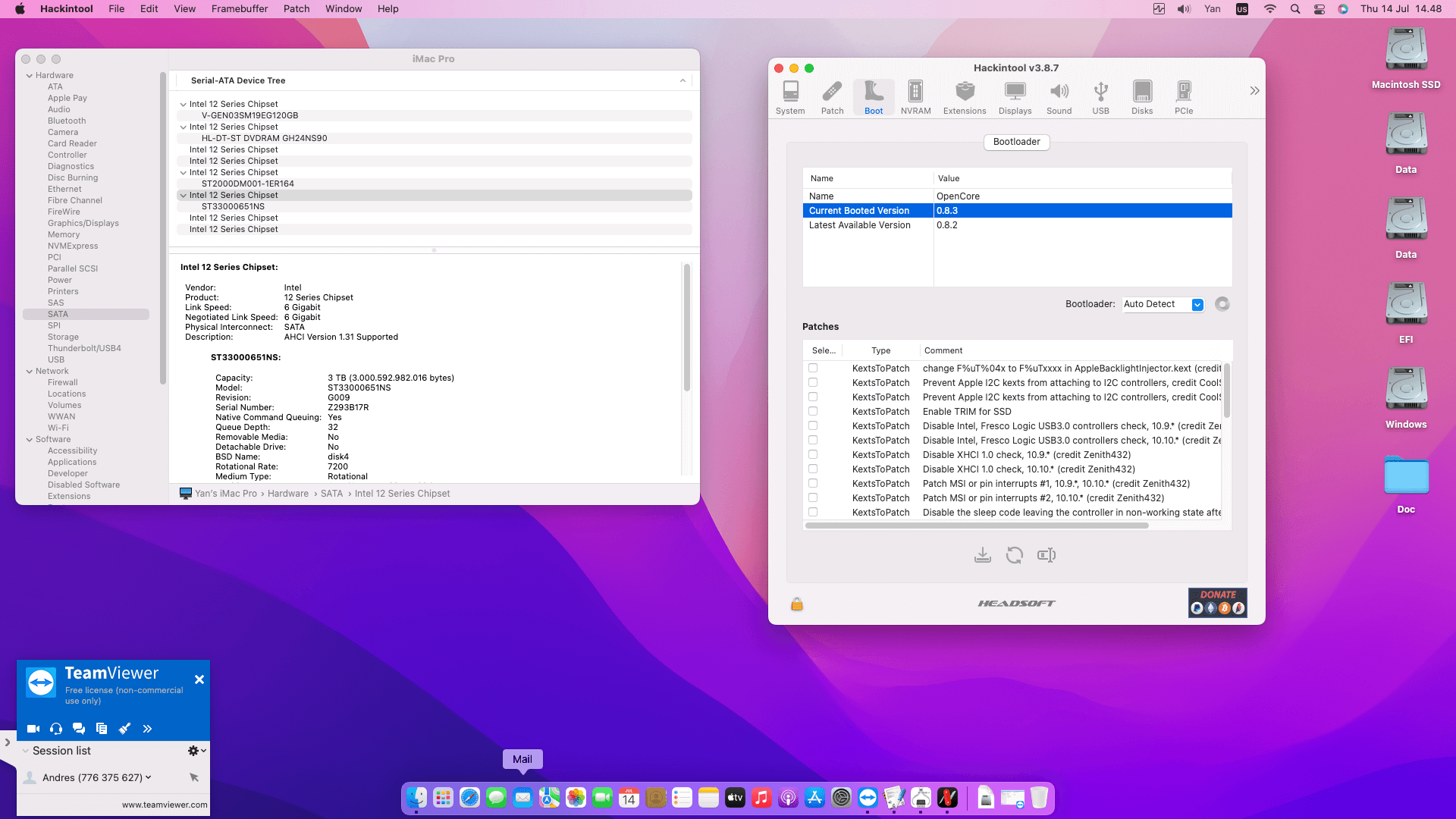This screenshot has width=1456, height=819.
Task: Open the Help menu
Action: tap(388, 9)
